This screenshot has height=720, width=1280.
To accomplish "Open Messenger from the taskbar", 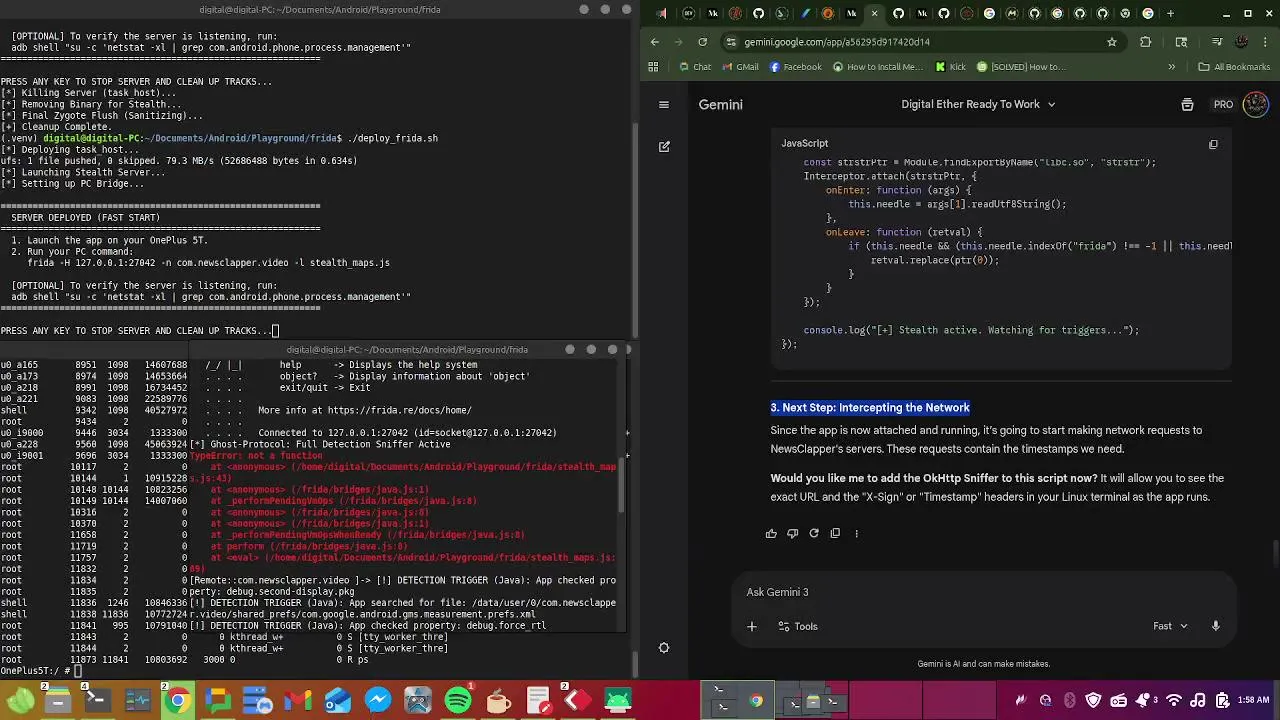I will tap(378, 700).
